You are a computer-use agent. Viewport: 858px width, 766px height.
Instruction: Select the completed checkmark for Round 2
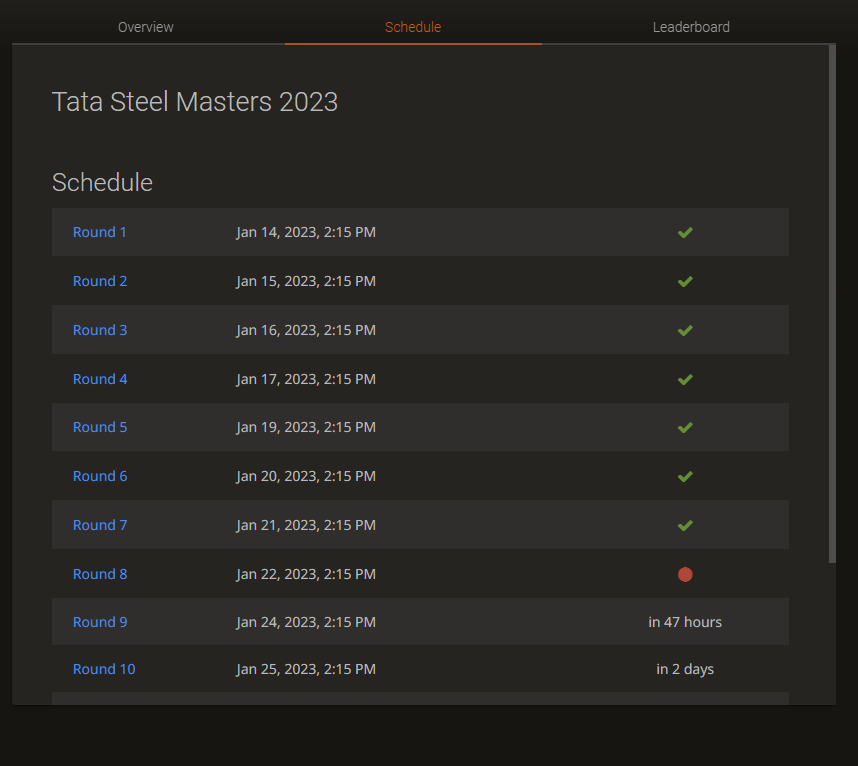click(x=685, y=281)
